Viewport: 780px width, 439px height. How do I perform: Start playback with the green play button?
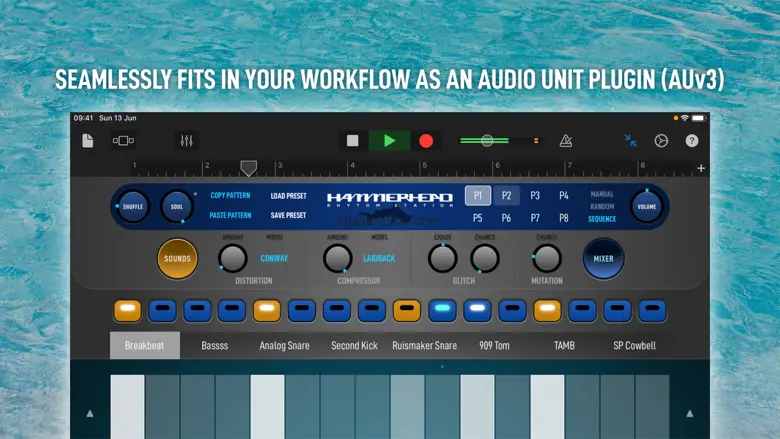[x=390, y=141]
